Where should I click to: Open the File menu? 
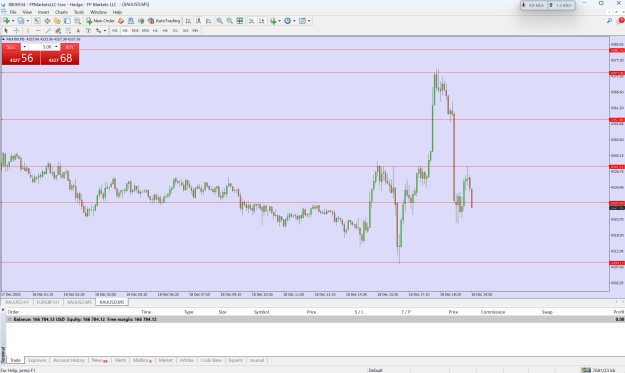coord(13,12)
